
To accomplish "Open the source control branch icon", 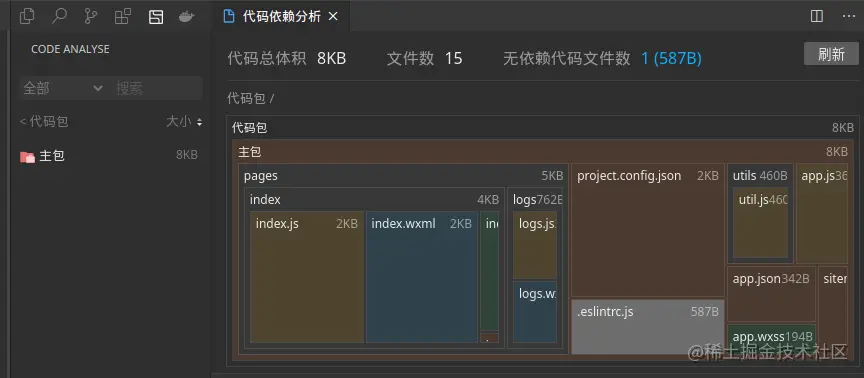I will click(91, 17).
